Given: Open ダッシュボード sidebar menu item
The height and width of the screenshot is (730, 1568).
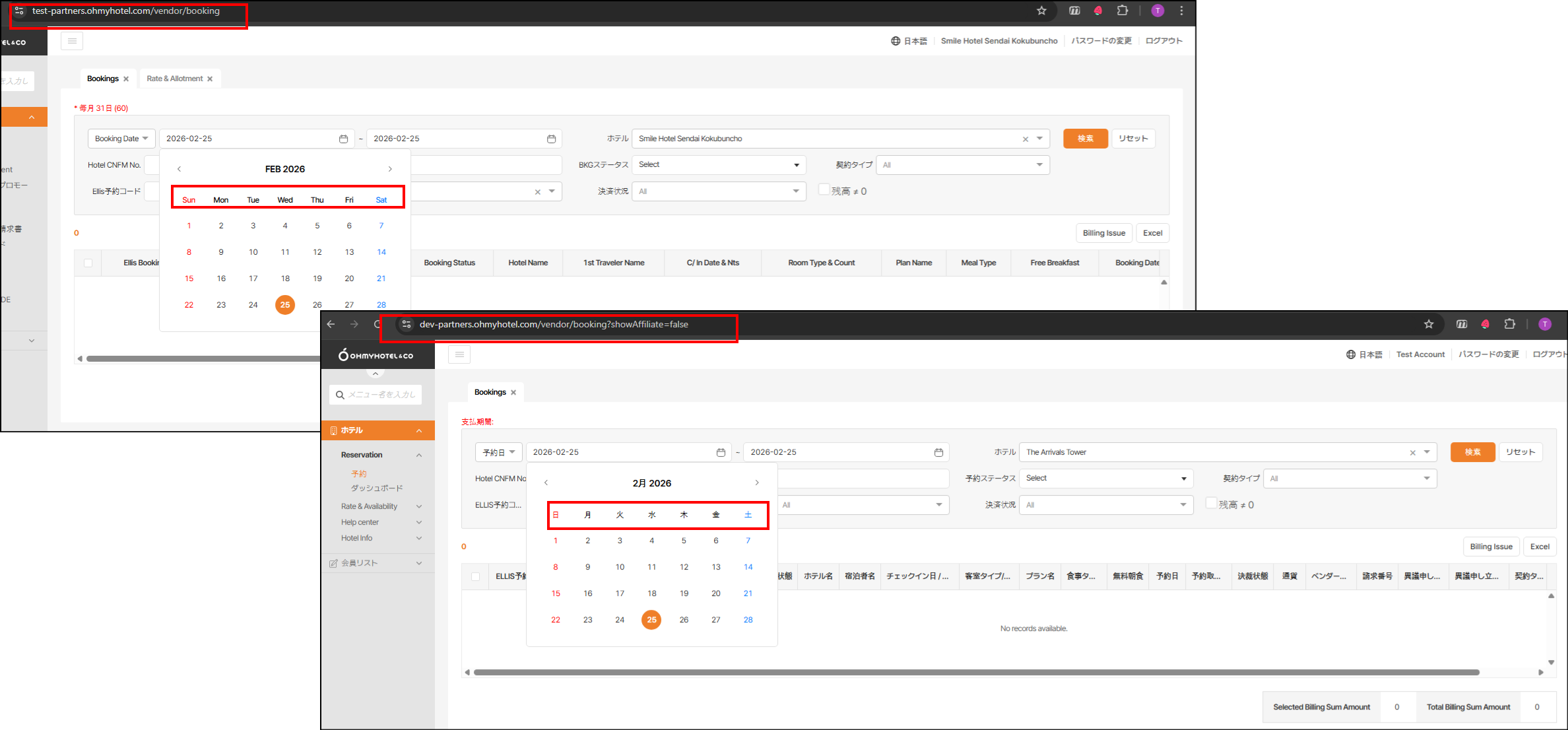Looking at the screenshot, I should click(x=376, y=488).
